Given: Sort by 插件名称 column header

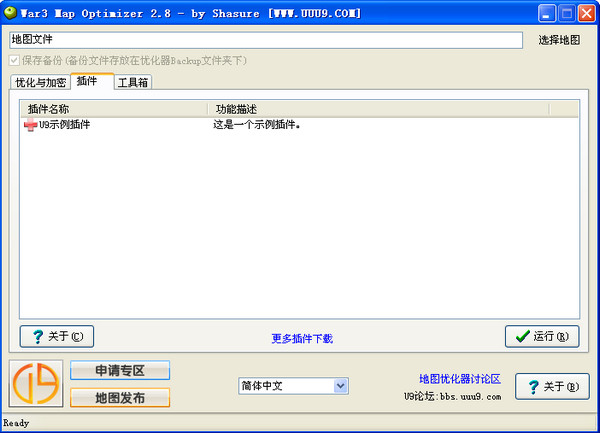Looking at the screenshot, I should tap(114, 109).
